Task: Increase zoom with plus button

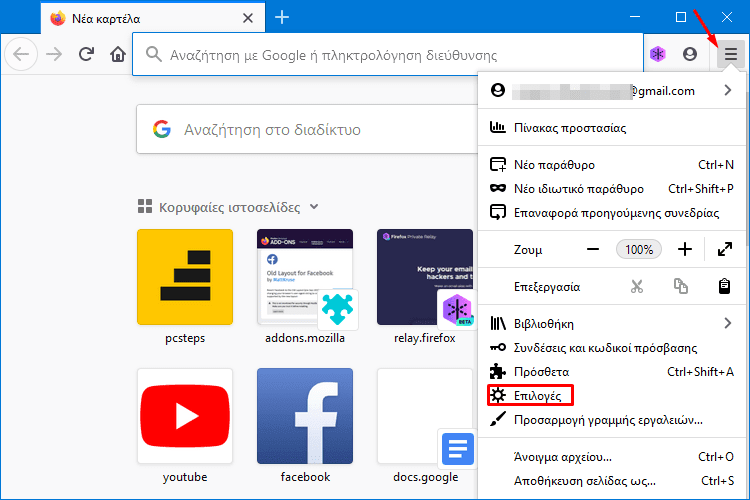Action: 684,249
